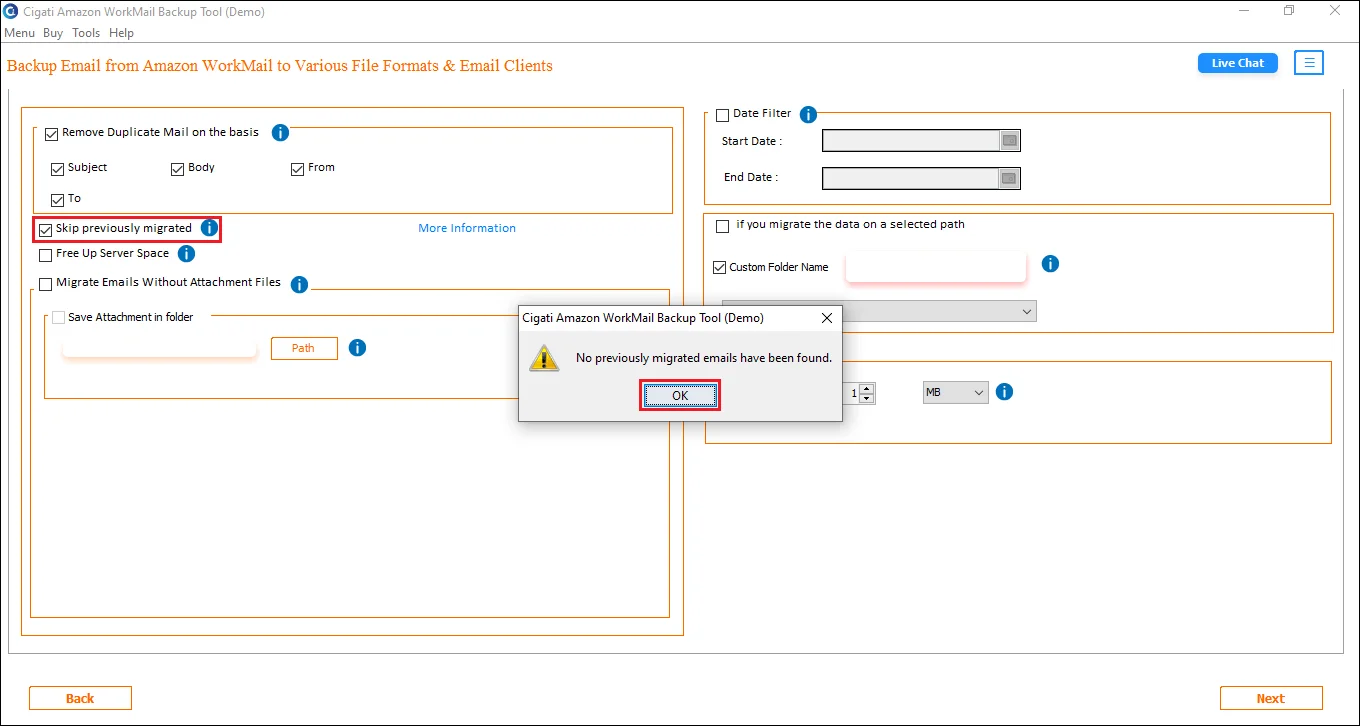This screenshot has width=1360, height=726.
Task: Check Save Attachment in folder option
Action: tap(58, 318)
